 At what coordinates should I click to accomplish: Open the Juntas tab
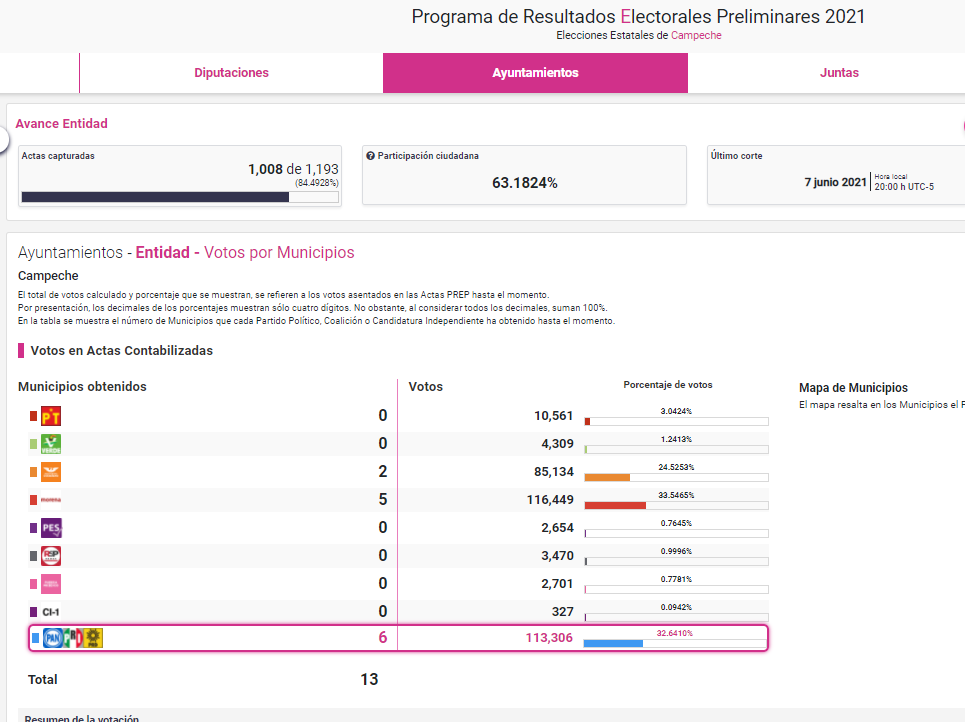(838, 73)
